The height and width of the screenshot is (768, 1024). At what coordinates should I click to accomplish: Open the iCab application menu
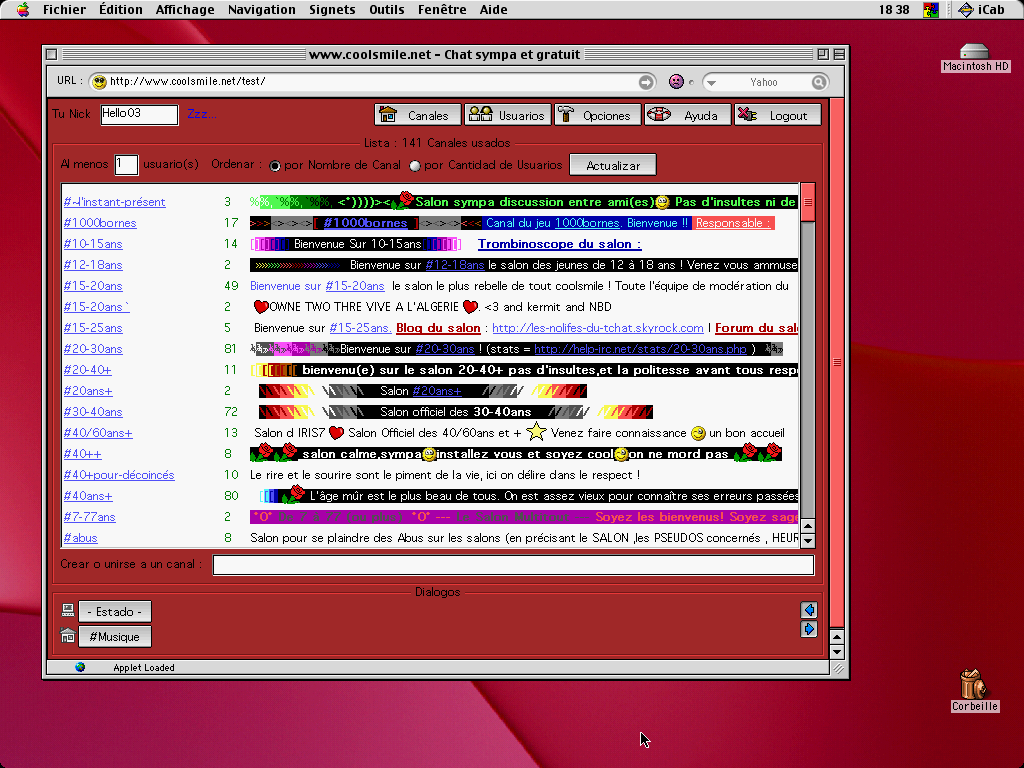(x=982, y=10)
